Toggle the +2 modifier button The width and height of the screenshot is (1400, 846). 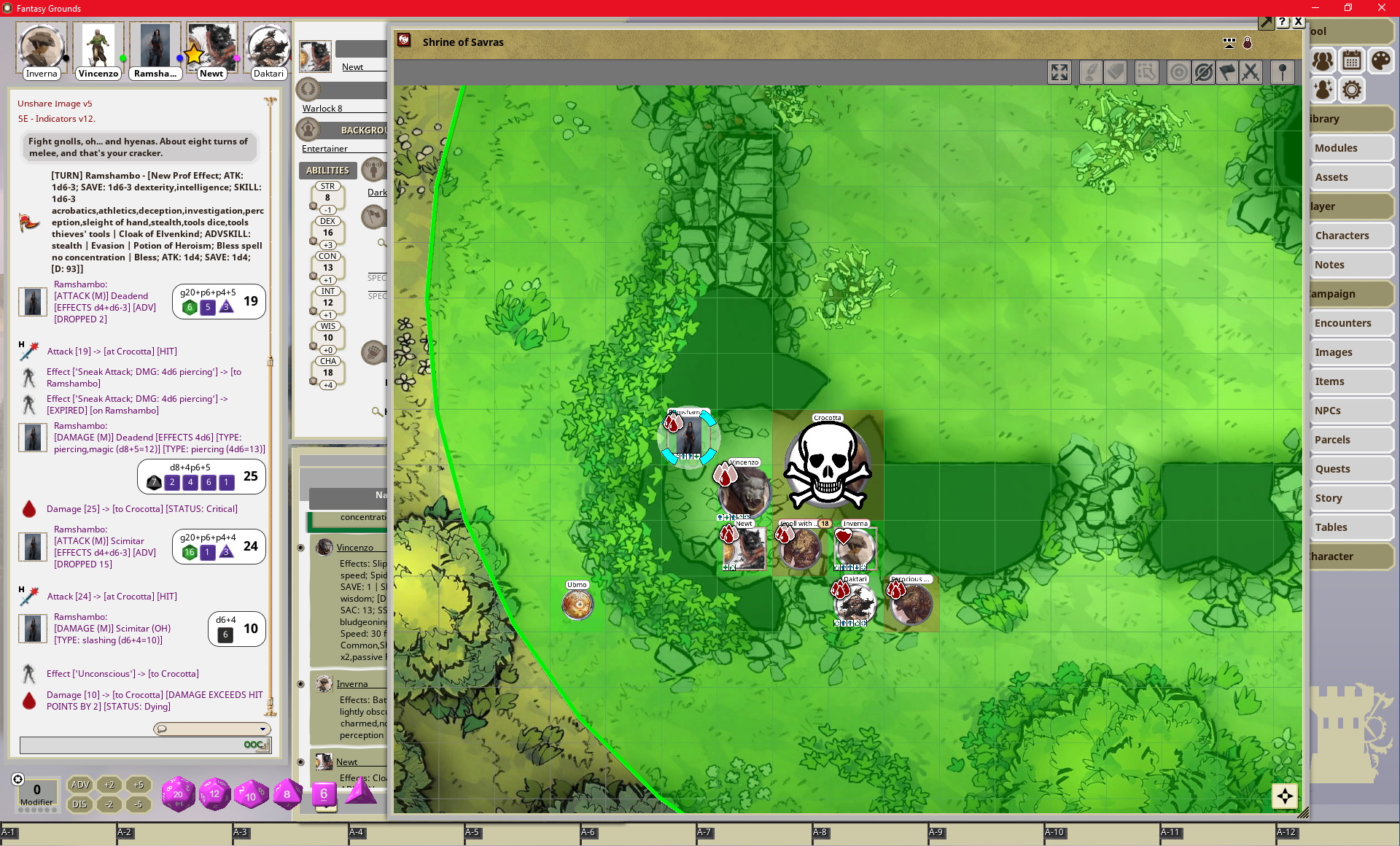(x=109, y=785)
